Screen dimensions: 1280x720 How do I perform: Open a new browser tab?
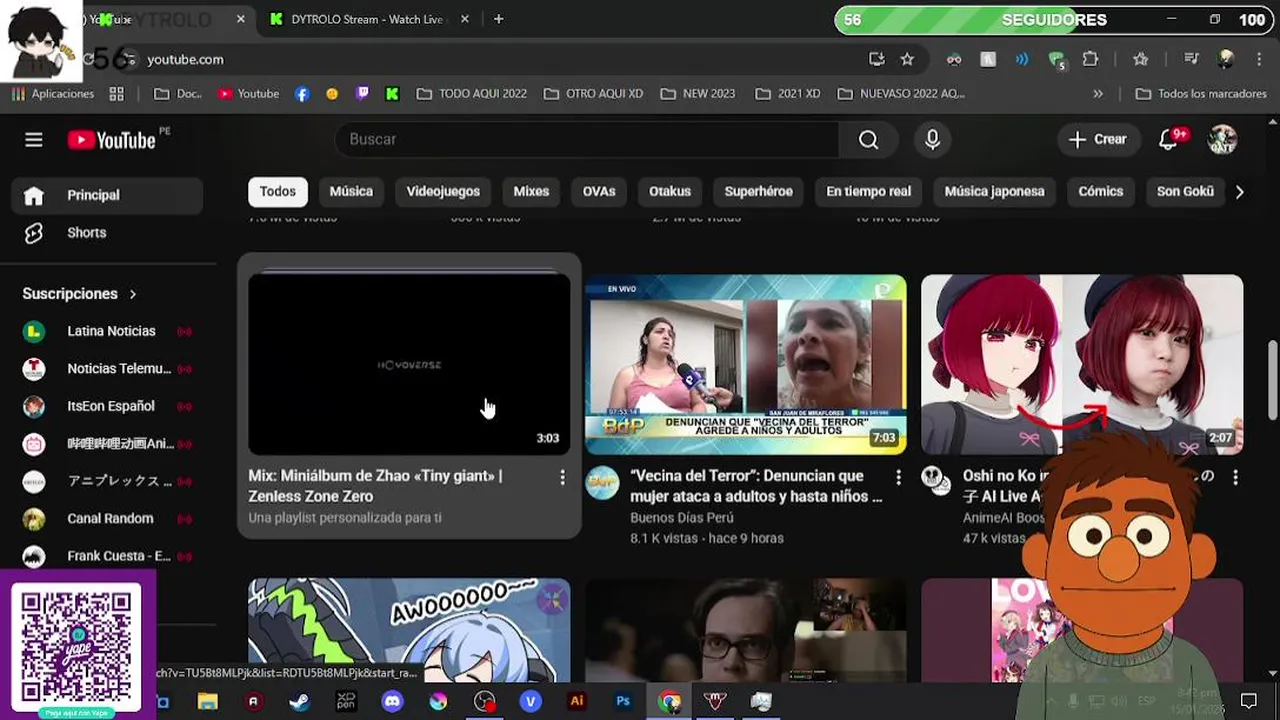tap(498, 19)
